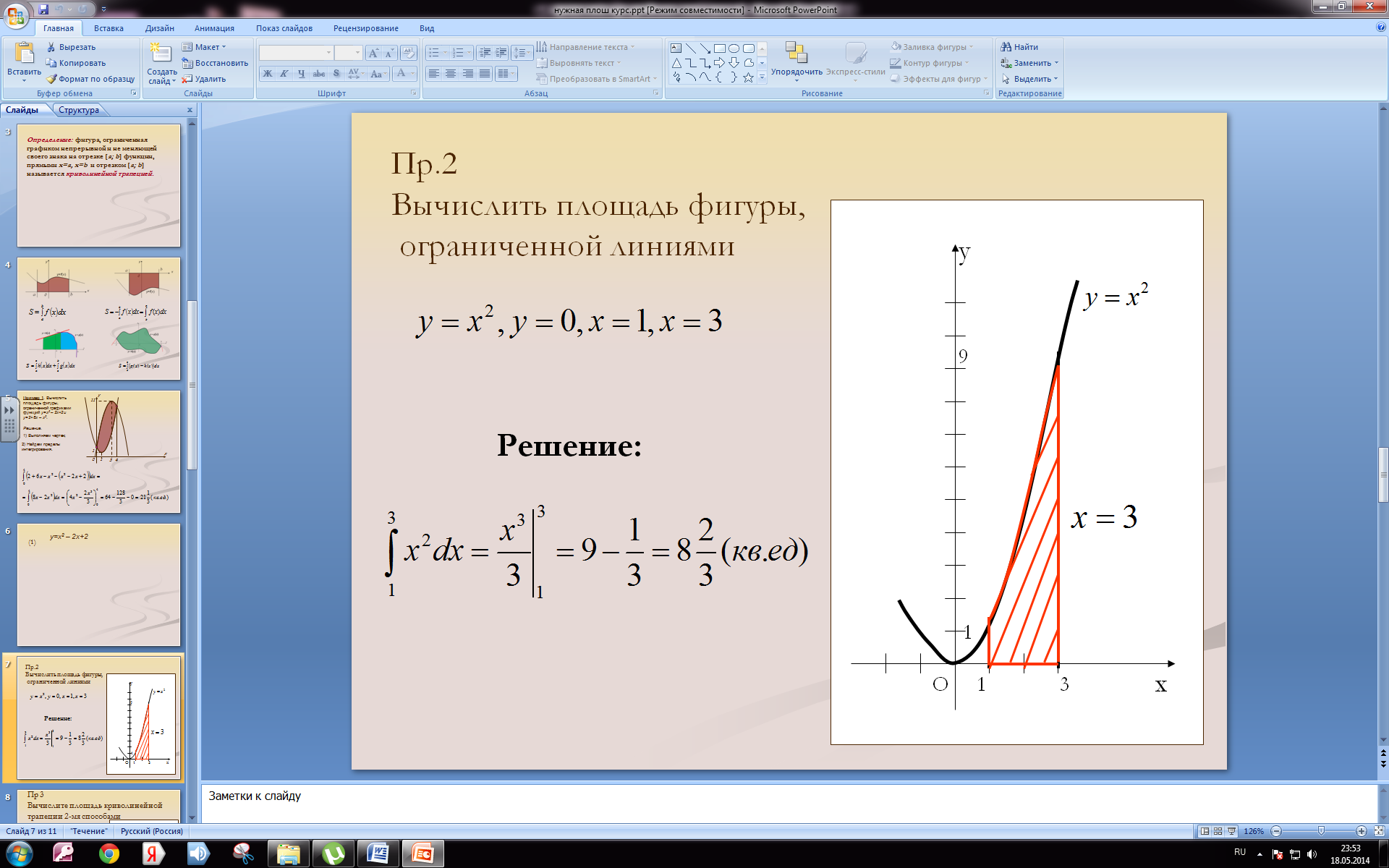Align text left

tap(434, 74)
